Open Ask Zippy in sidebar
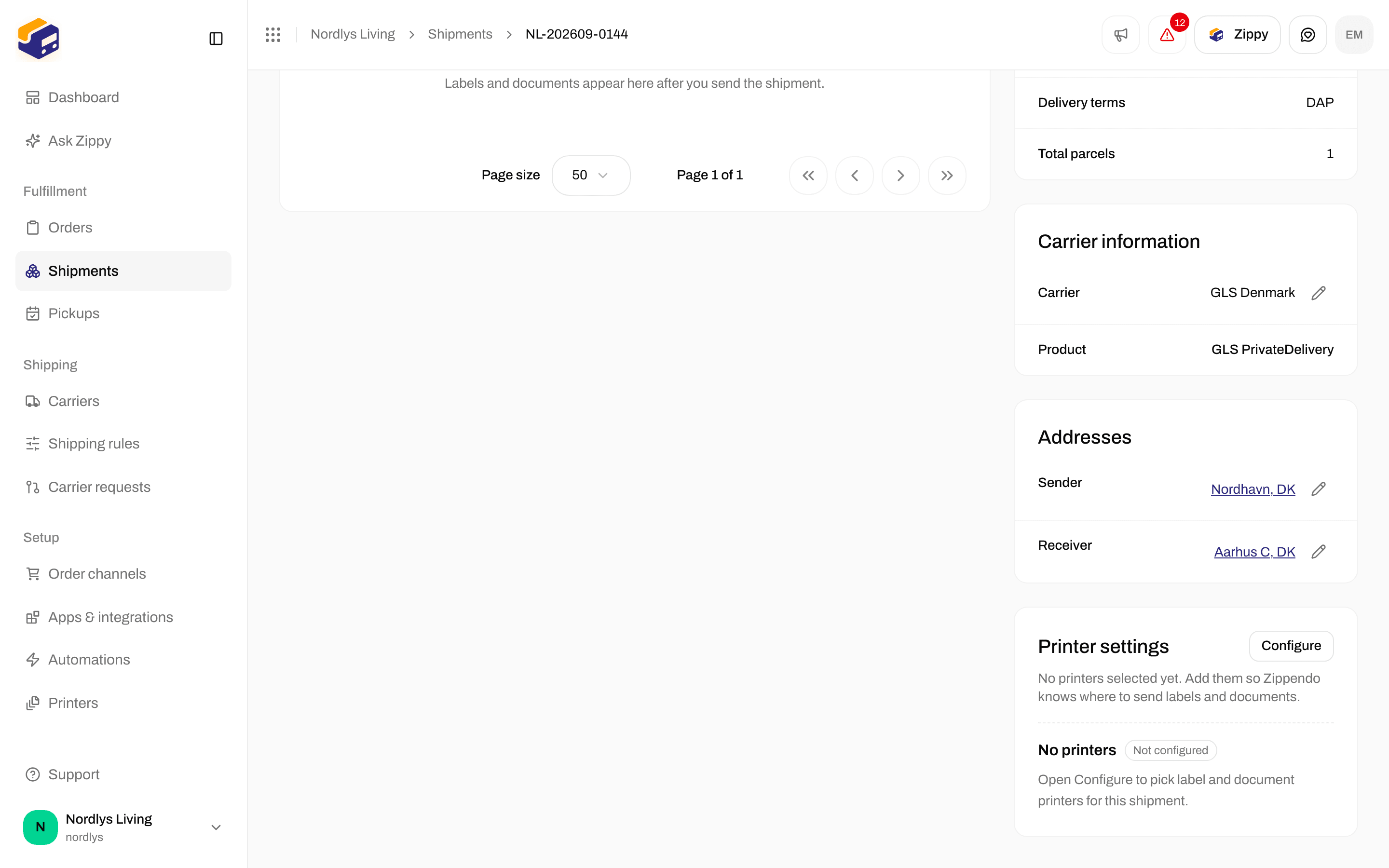 point(123,141)
